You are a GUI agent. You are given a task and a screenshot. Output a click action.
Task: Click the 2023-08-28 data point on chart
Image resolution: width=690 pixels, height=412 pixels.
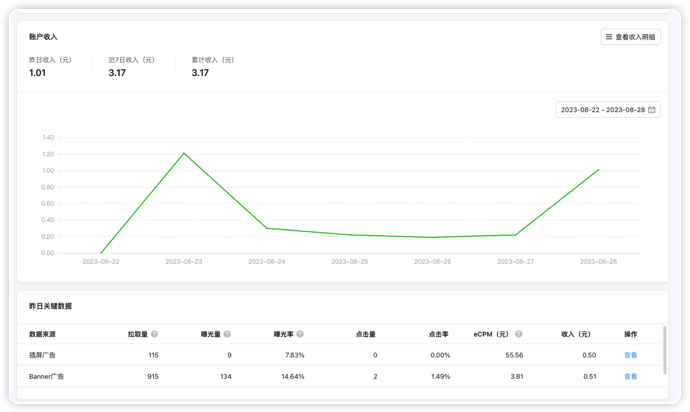tap(598, 169)
